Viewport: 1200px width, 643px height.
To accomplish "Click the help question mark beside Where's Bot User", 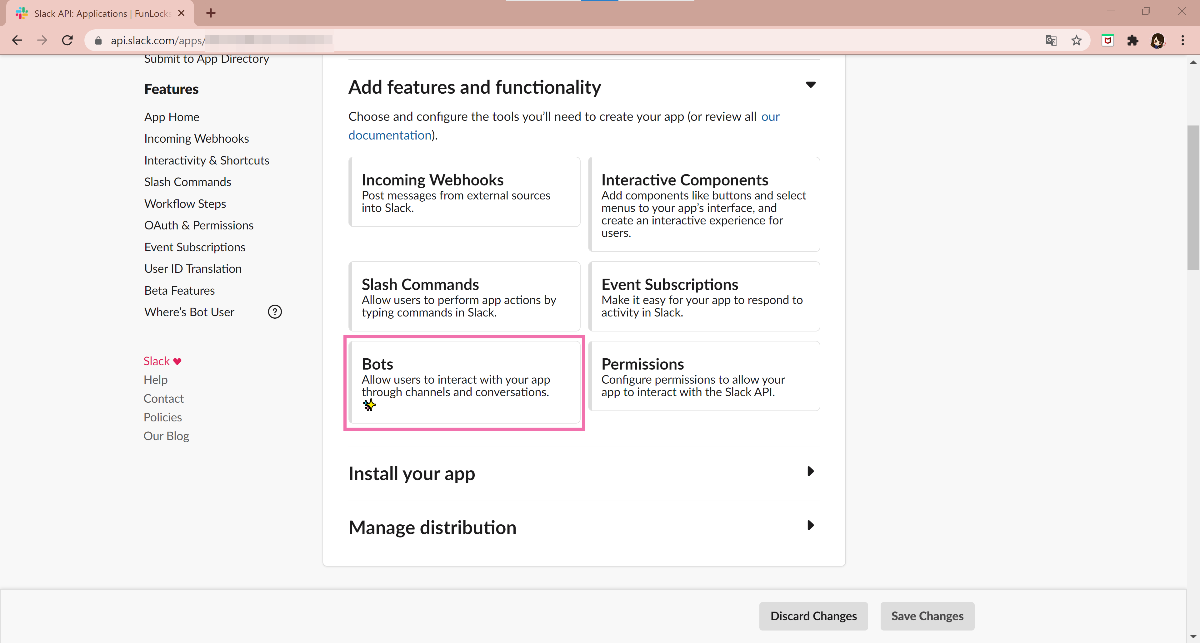I will [275, 312].
